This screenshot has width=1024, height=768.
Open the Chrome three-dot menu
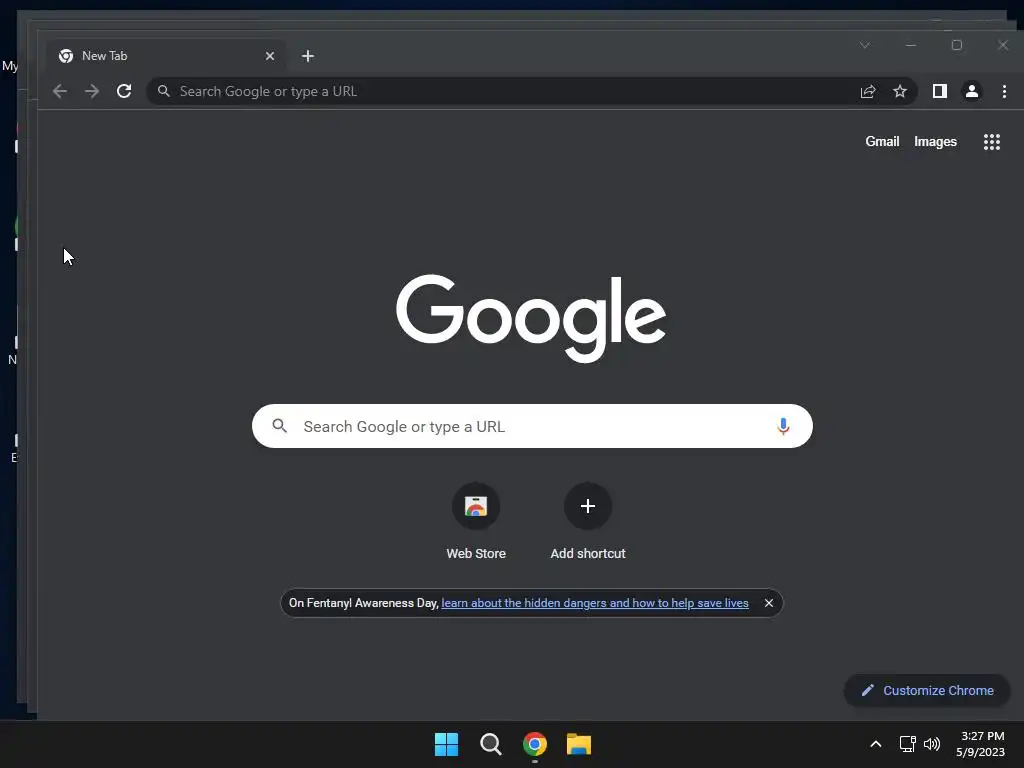(x=1004, y=91)
